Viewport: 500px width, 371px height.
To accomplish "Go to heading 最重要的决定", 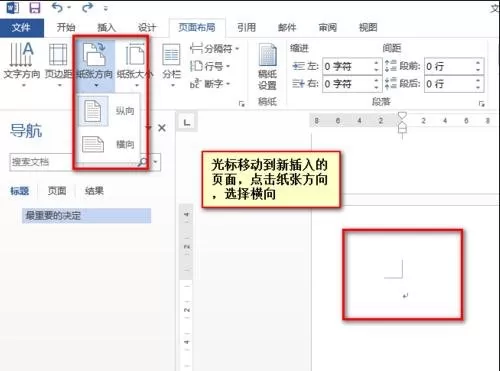I will 86,216.
